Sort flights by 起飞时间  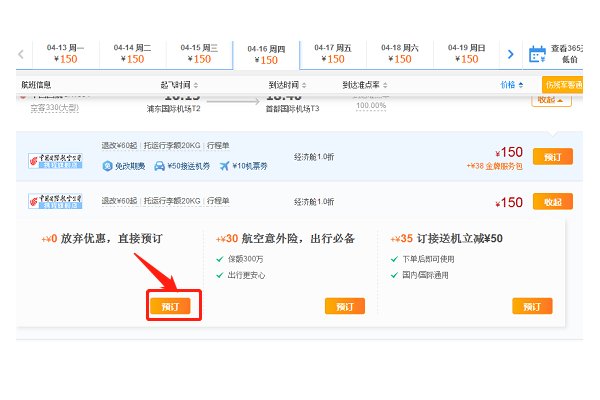(179, 85)
